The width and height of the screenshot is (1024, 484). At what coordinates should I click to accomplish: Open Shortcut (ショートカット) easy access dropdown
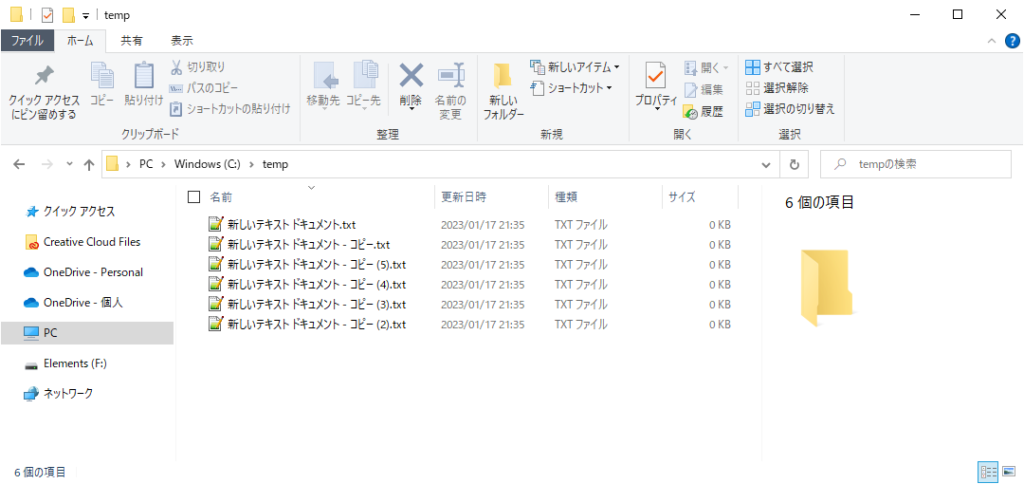pyautogui.click(x=571, y=88)
